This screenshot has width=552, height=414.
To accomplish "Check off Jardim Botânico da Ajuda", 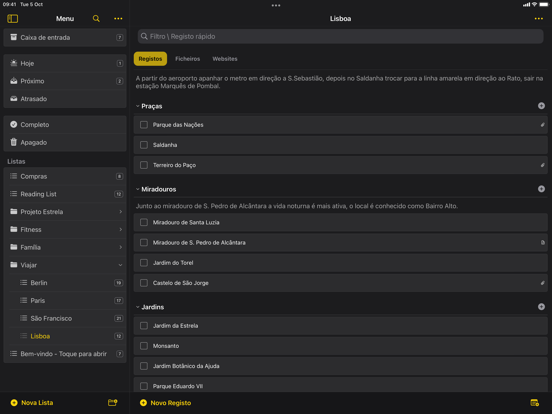I will tap(144, 366).
